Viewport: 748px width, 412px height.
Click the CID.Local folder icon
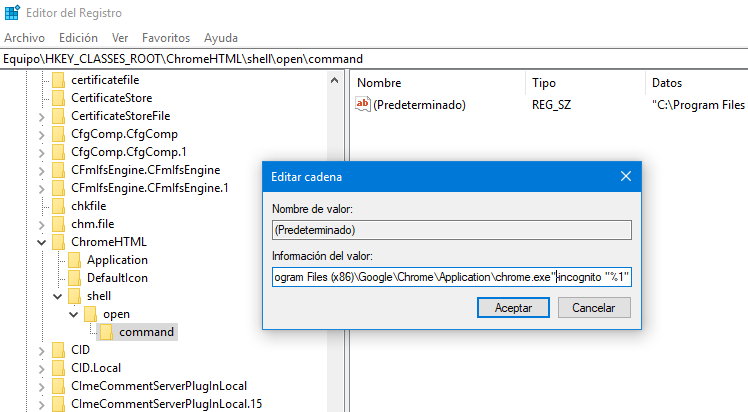[x=58, y=368]
